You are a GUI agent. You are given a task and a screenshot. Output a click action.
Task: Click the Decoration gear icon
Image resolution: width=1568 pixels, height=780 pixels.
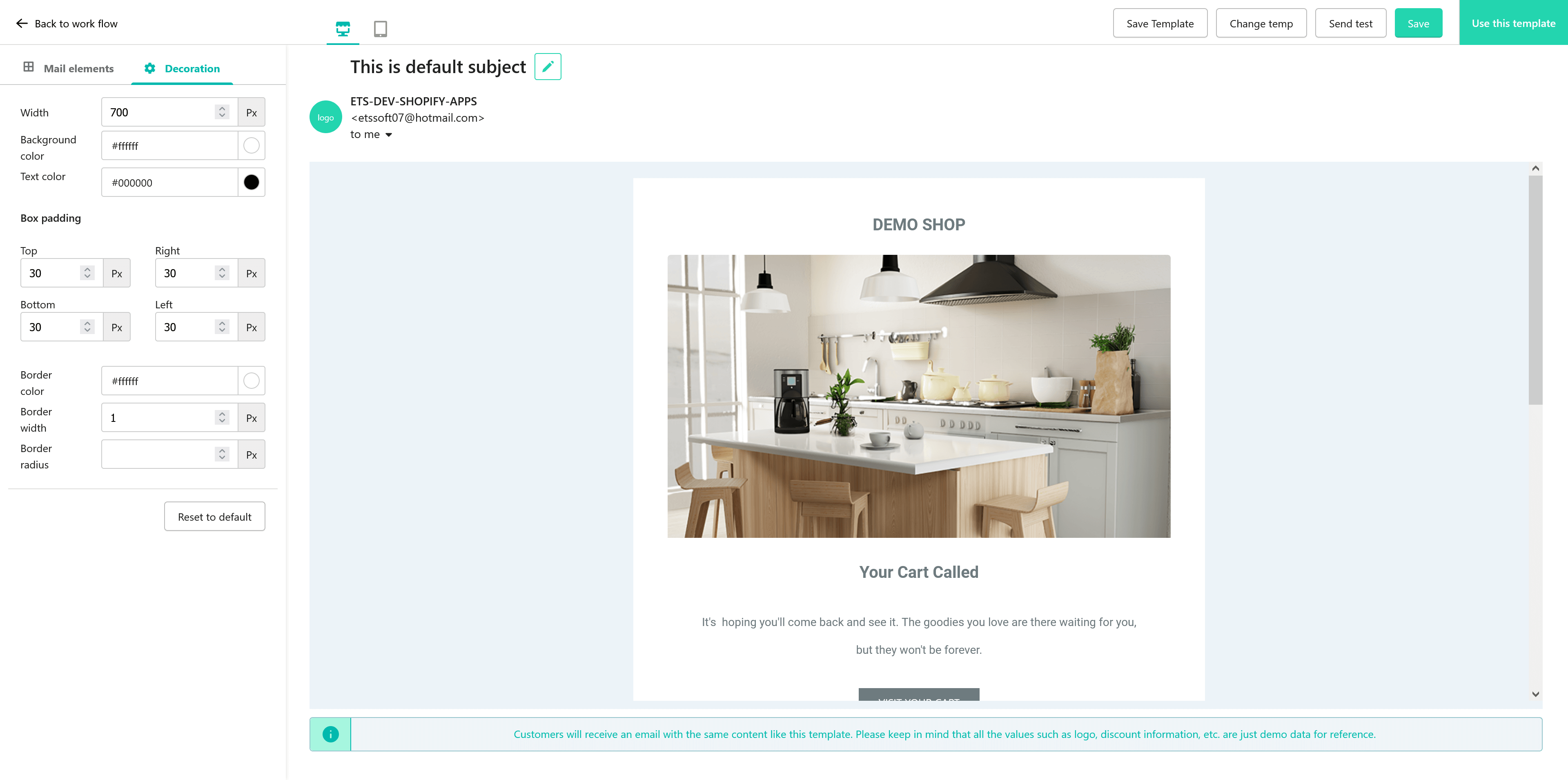150,68
